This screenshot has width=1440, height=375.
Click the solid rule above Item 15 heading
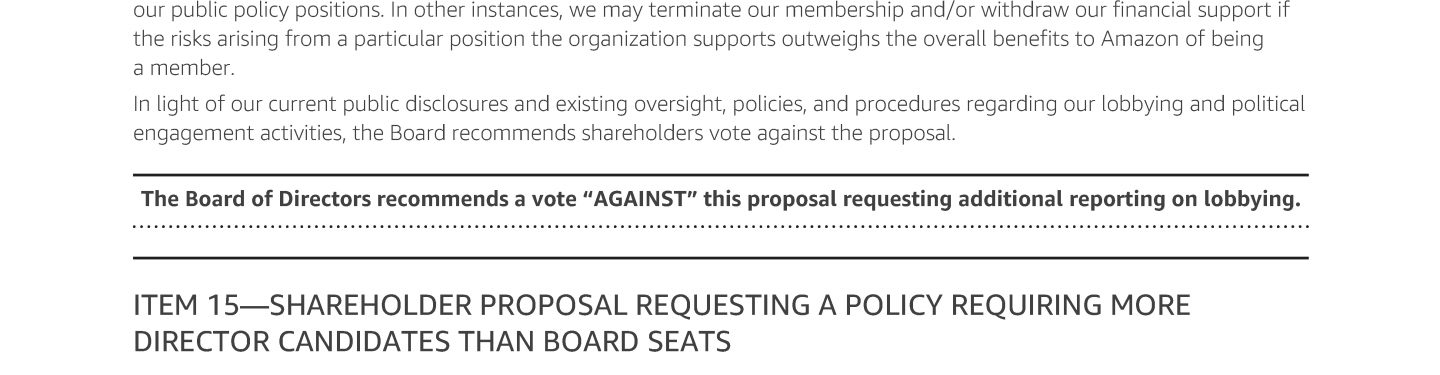[720, 258]
